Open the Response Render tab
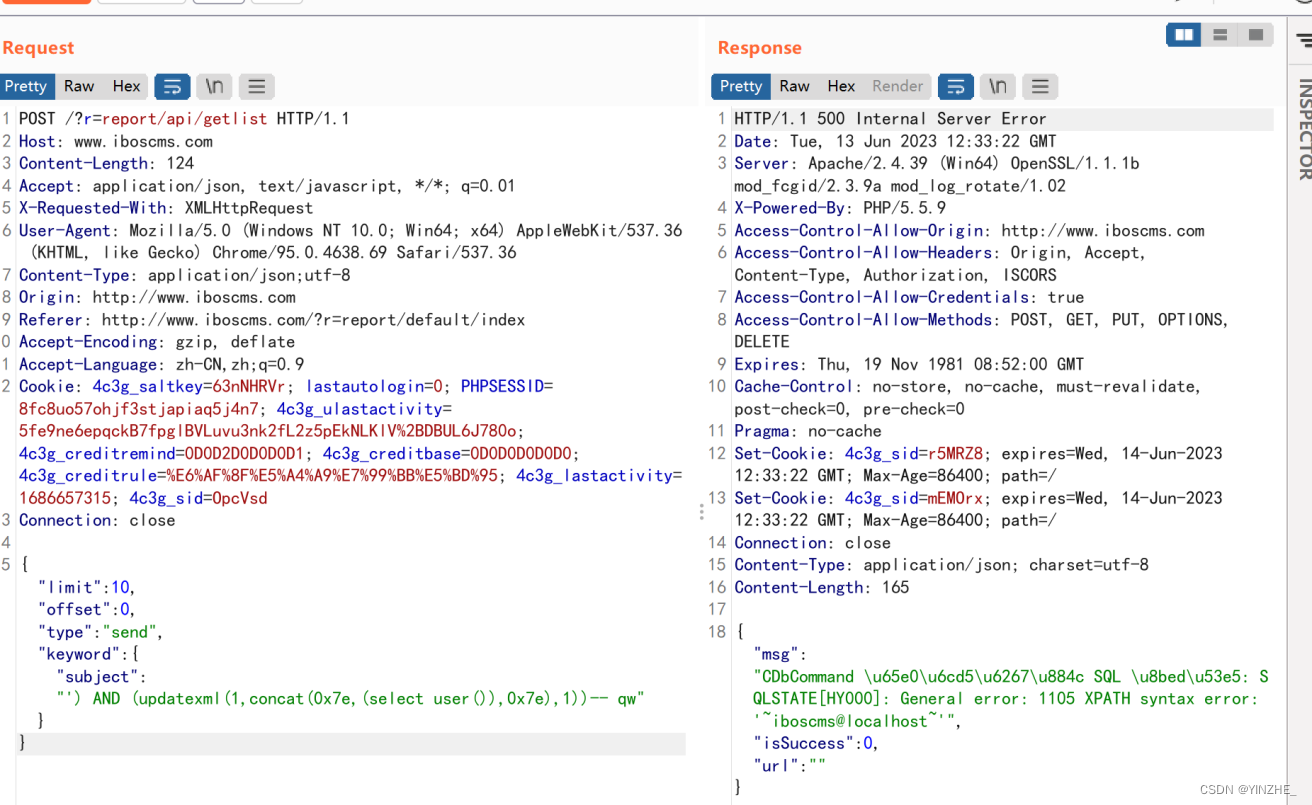 click(897, 86)
